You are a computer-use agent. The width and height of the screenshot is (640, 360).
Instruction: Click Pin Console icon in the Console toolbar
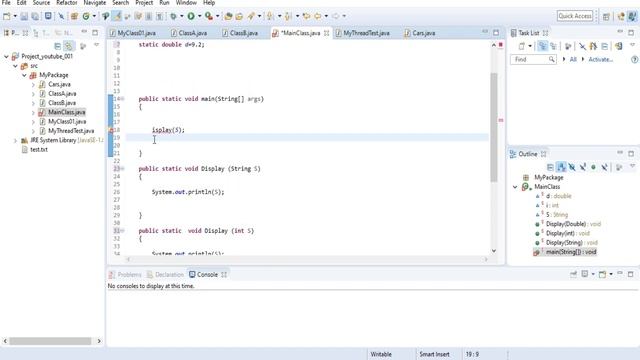pyautogui.click(x=573, y=274)
